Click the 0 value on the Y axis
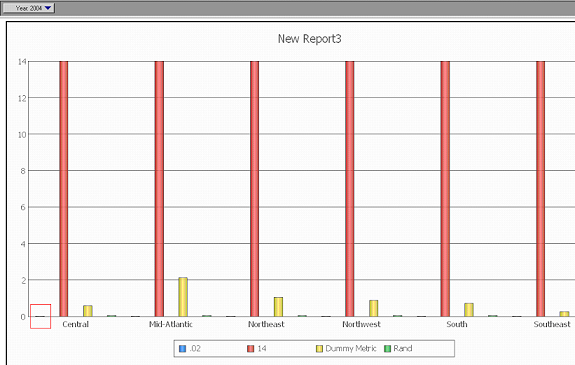Screen dimensions: 575x365 click(x=23, y=317)
